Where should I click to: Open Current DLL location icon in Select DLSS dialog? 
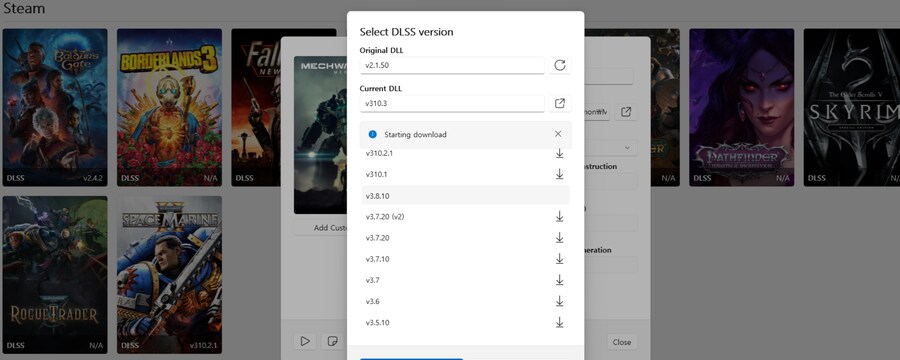tap(560, 104)
